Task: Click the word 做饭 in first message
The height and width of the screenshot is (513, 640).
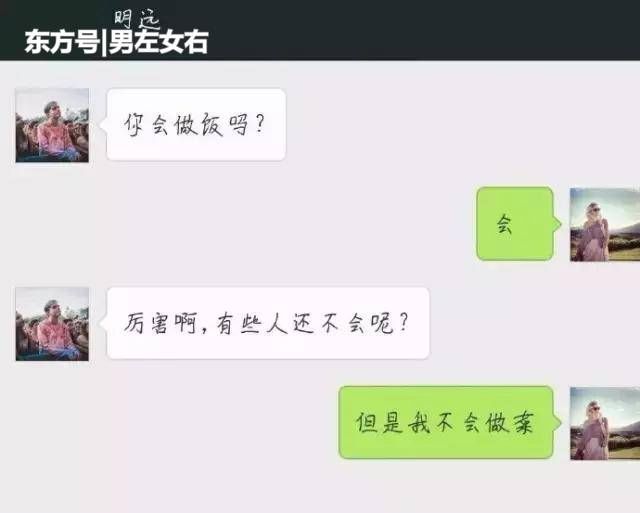Action: (199, 125)
